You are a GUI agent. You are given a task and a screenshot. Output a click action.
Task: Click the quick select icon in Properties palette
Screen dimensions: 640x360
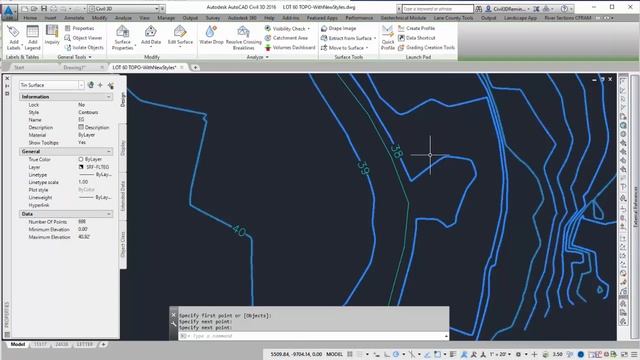coord(111,85)
